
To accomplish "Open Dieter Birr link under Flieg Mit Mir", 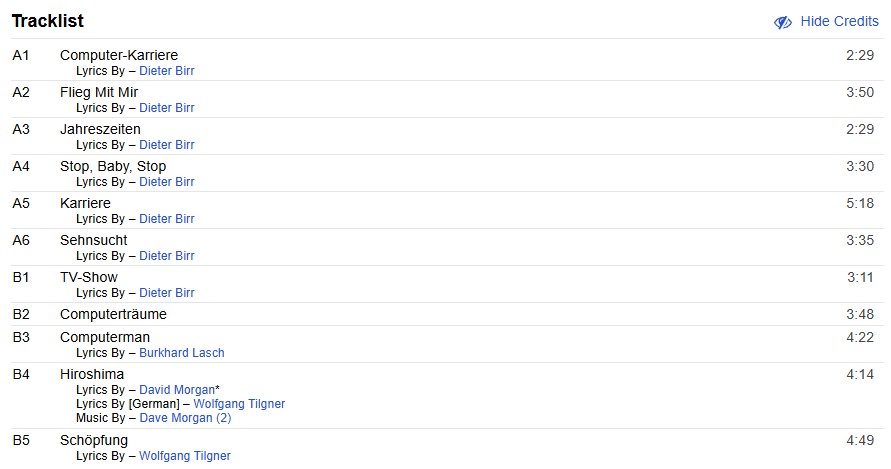I will point(166,108).
